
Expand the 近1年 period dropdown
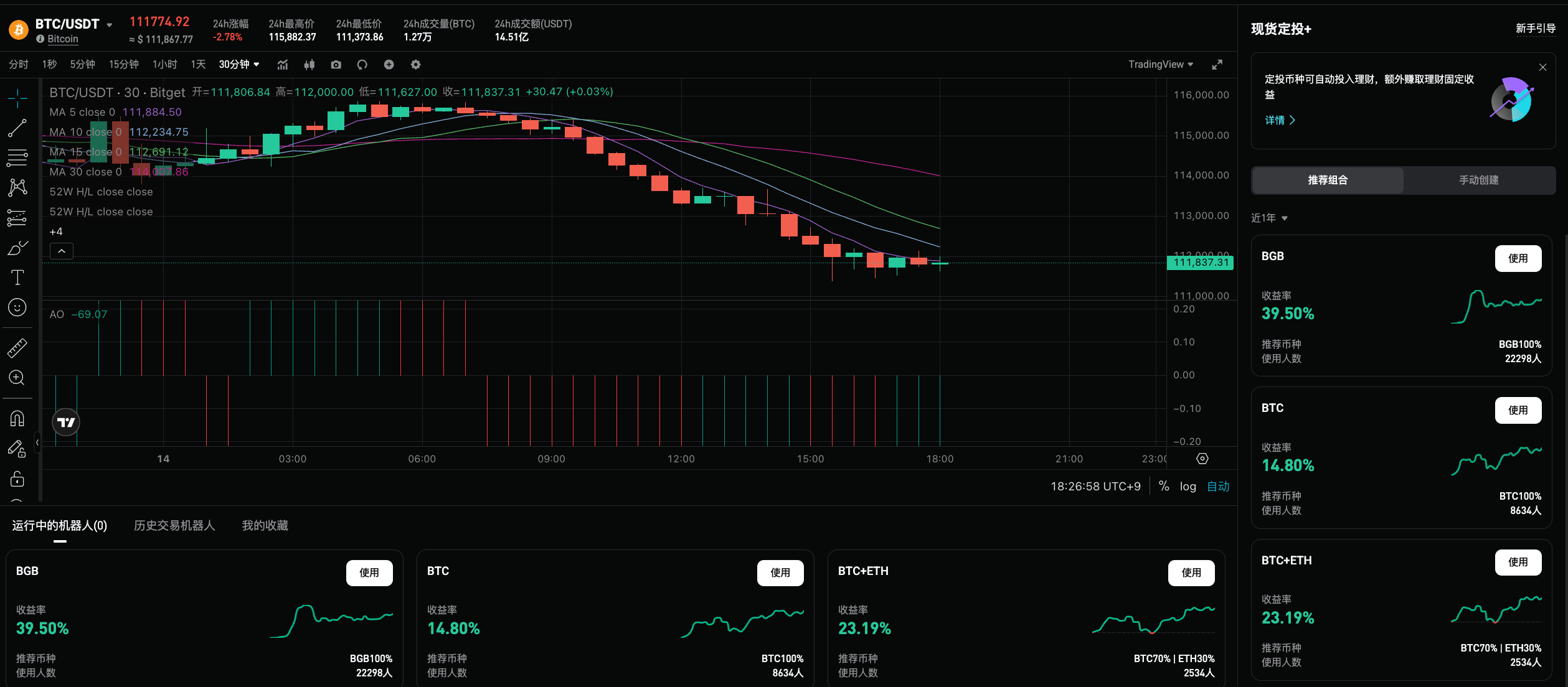(1269, 218)
